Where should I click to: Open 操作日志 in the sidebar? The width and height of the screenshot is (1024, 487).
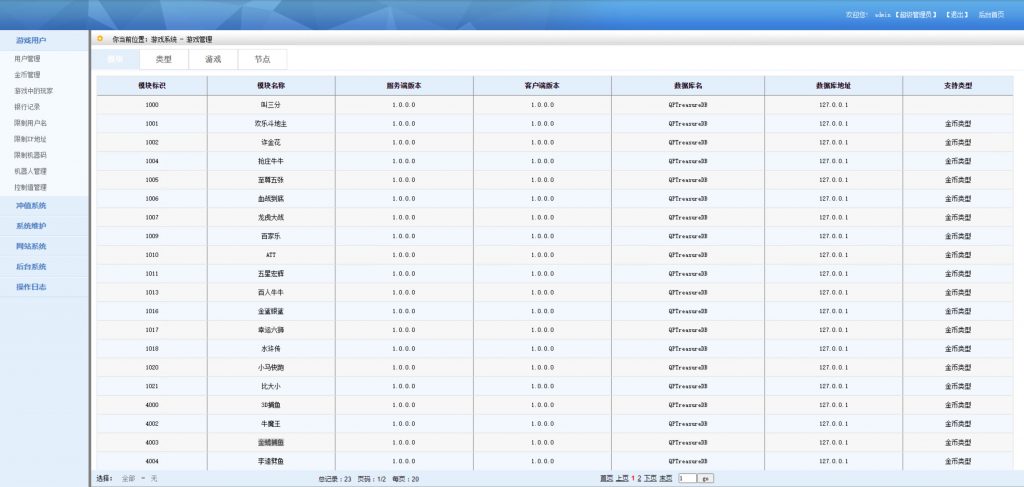click(x=31, y=288)
